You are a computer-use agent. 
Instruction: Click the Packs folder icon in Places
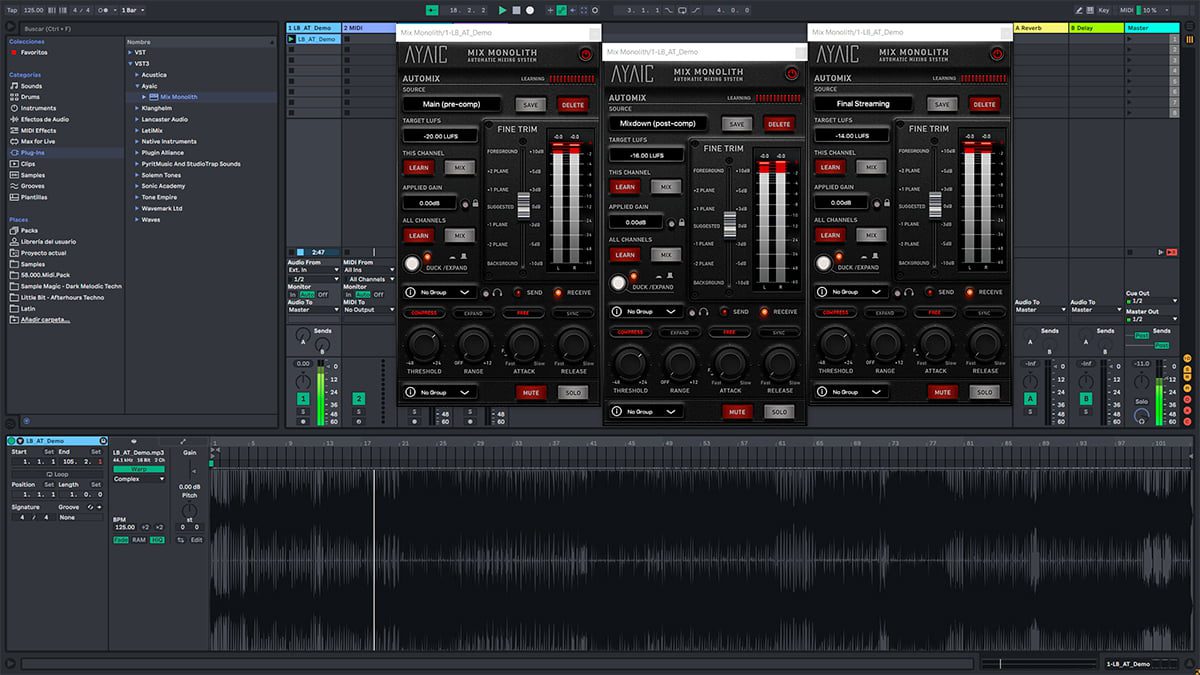click(x=13, y=230)
